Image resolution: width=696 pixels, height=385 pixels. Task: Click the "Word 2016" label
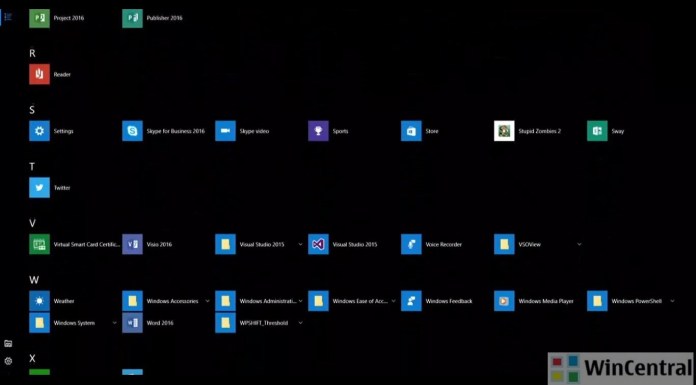[160, 323]
